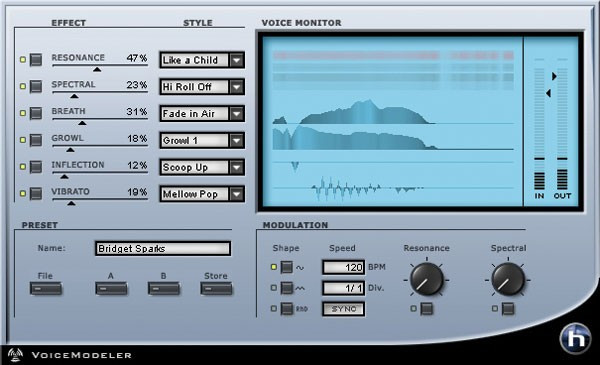Open the Growl 1 style dropdown
The image size is (600, 365).
pyautogui.click(x=202, y=140)
